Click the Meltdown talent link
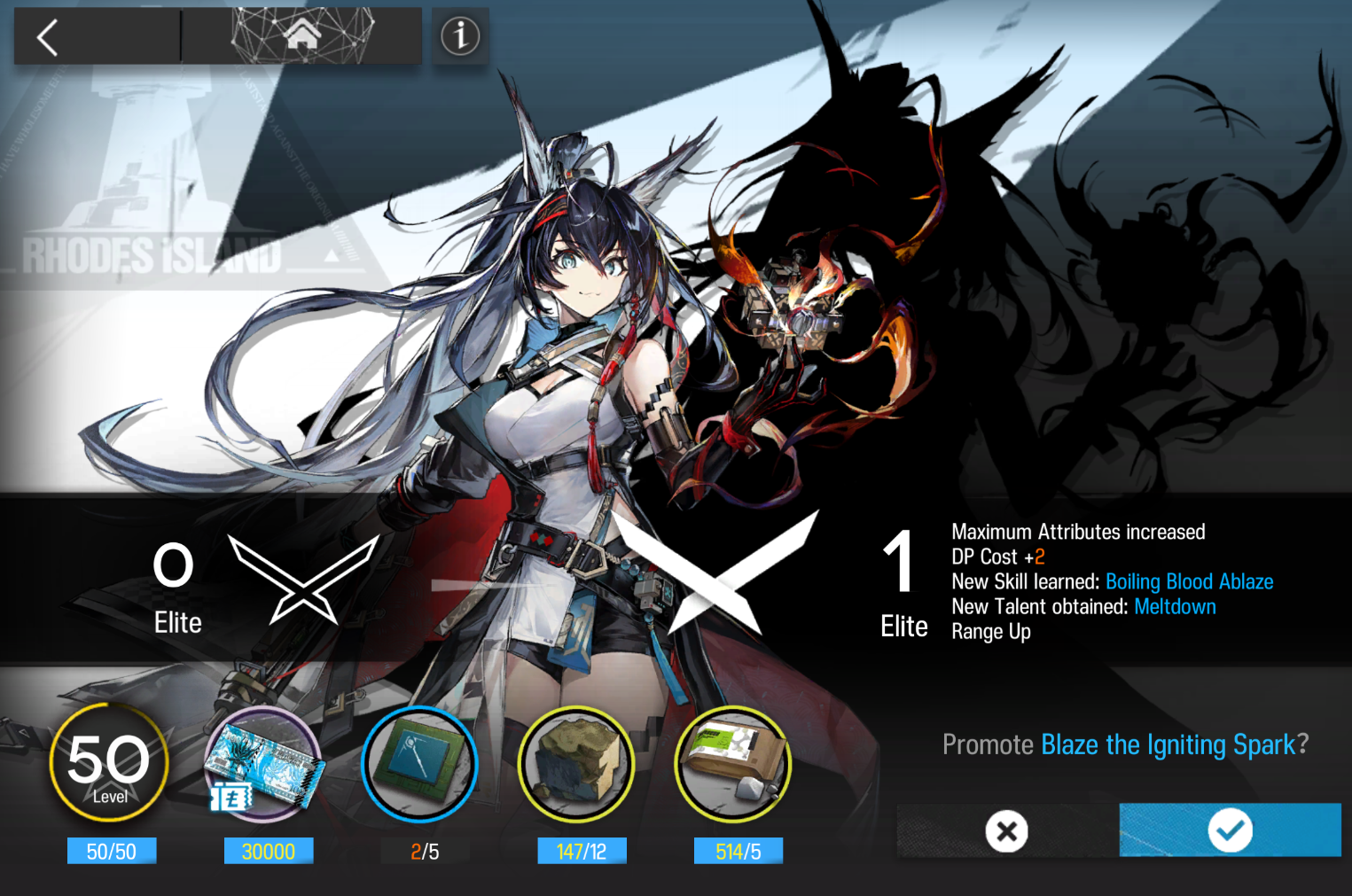Image resolution: width=1352 pixels, height=896 pixels. click(1175, 606)
